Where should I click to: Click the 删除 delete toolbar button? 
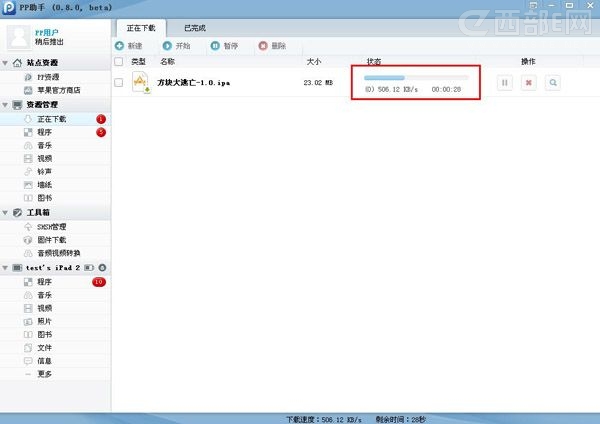click(272, 46)
